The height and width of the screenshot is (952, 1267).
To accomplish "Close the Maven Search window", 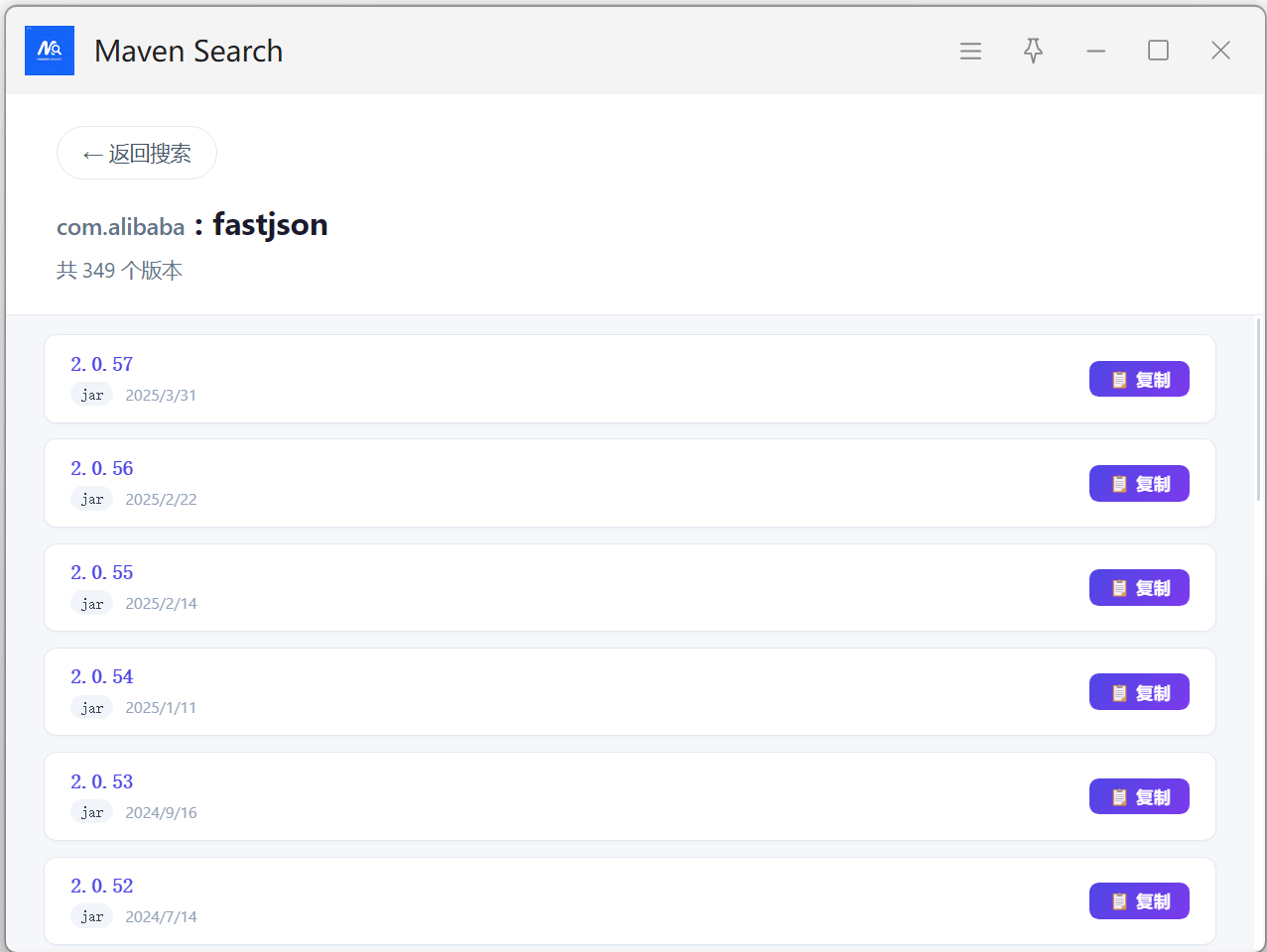I will 1220,51.
